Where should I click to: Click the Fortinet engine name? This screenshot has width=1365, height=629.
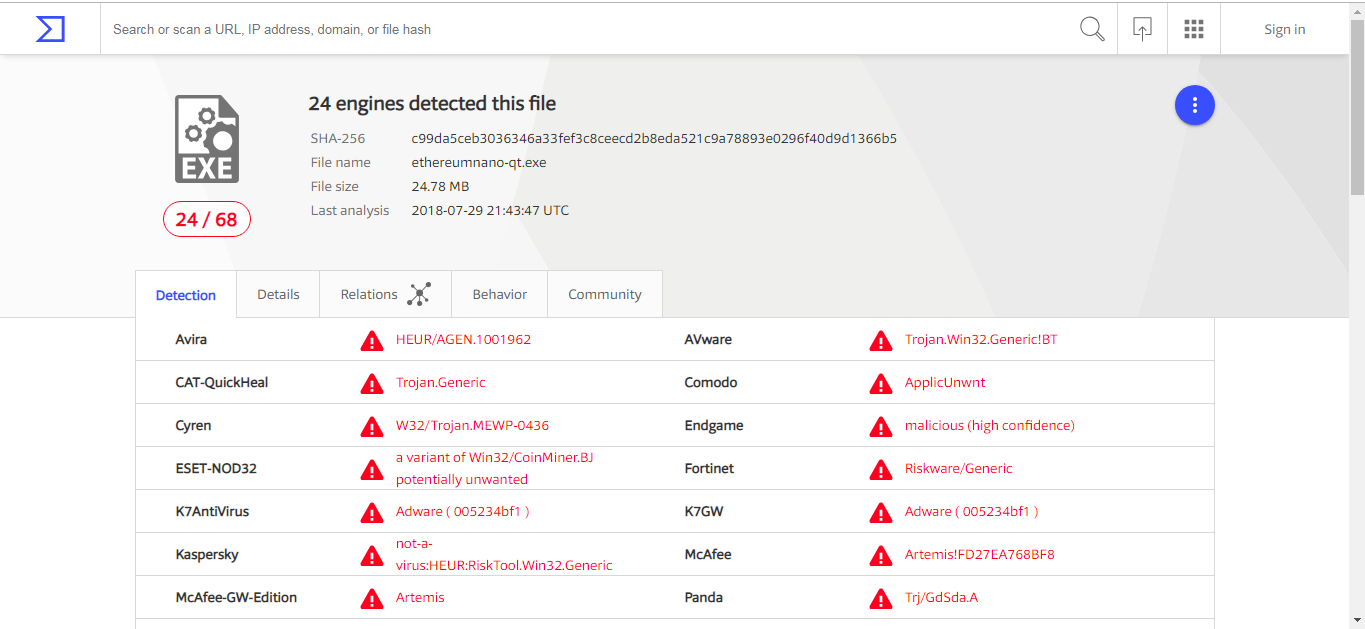tap(709, 468)
